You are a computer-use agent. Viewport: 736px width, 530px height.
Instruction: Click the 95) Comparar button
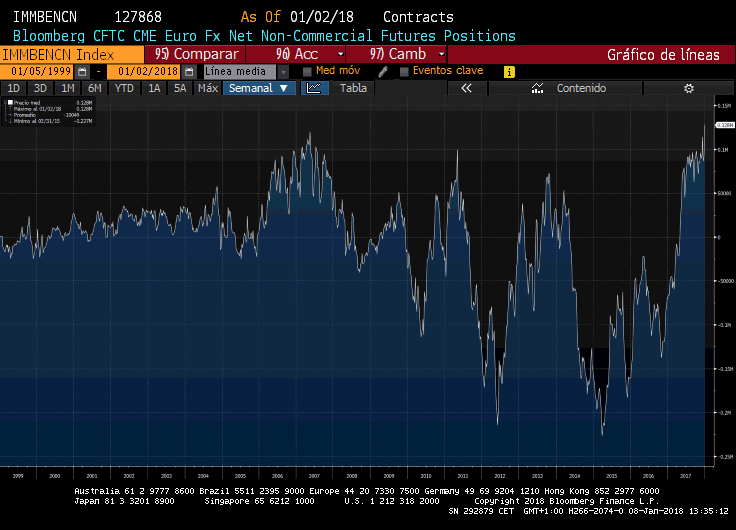pos(195,54)
